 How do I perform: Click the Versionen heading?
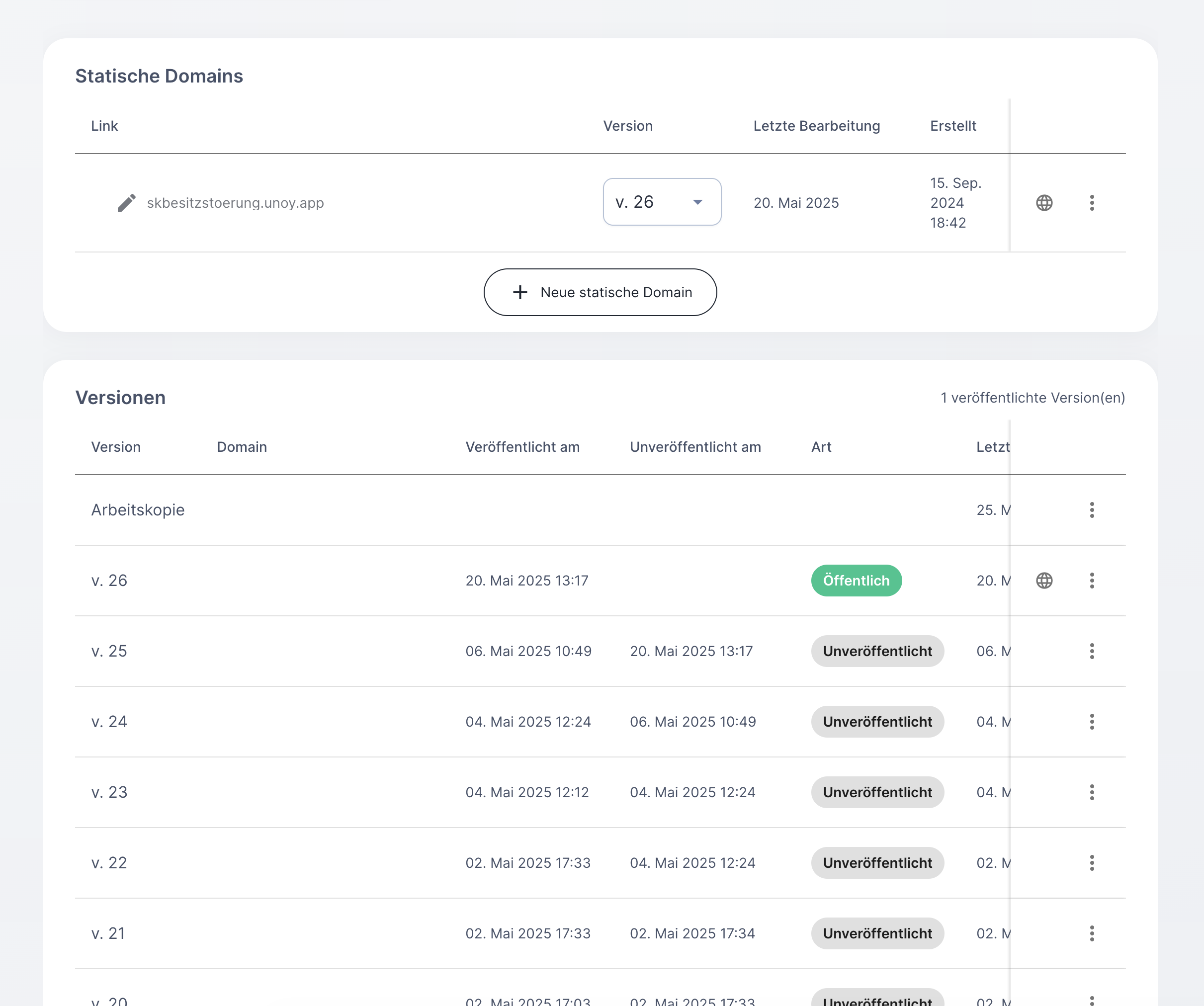click(120, 397)
